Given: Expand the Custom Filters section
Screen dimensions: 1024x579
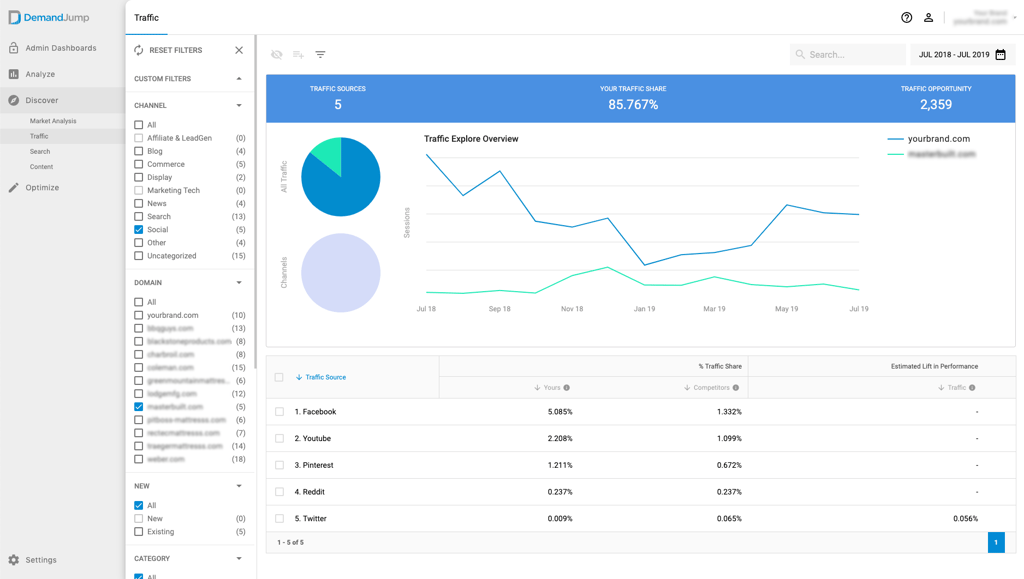Looking at the screenshot, I should pyautogui.click(x=239, y=78).
